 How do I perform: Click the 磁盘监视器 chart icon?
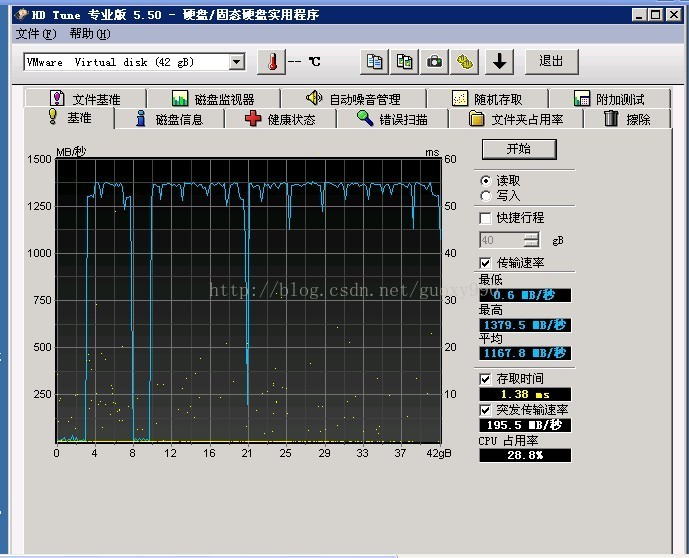click(180, 98)
